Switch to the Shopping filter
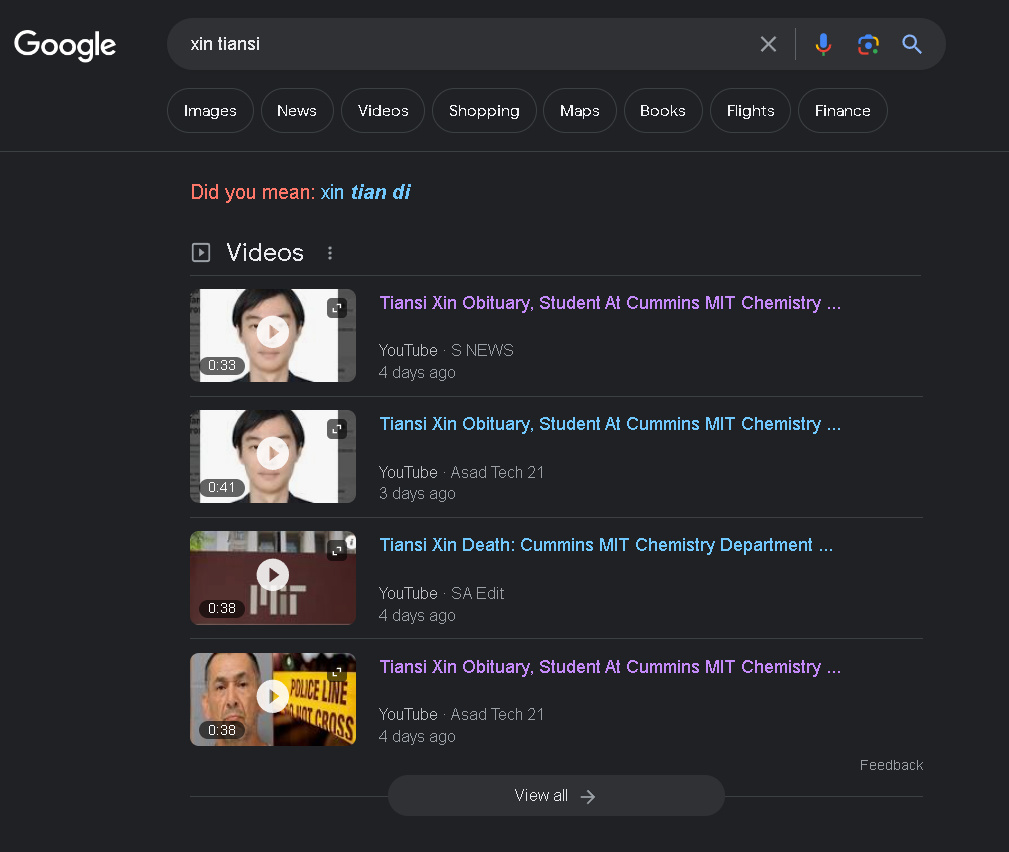 tap(484, 111)
